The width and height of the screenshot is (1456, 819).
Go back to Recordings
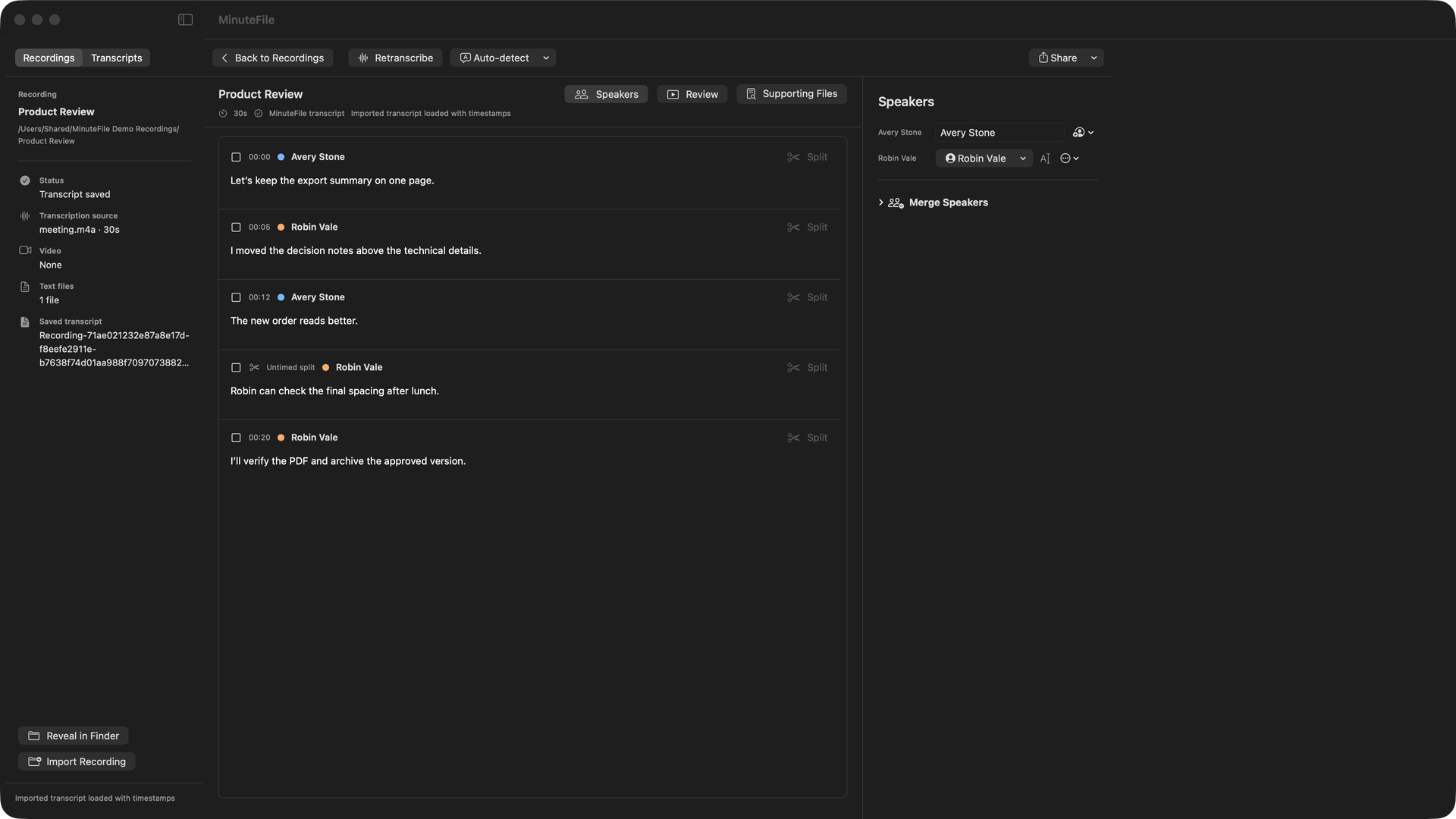pos(272,58)
